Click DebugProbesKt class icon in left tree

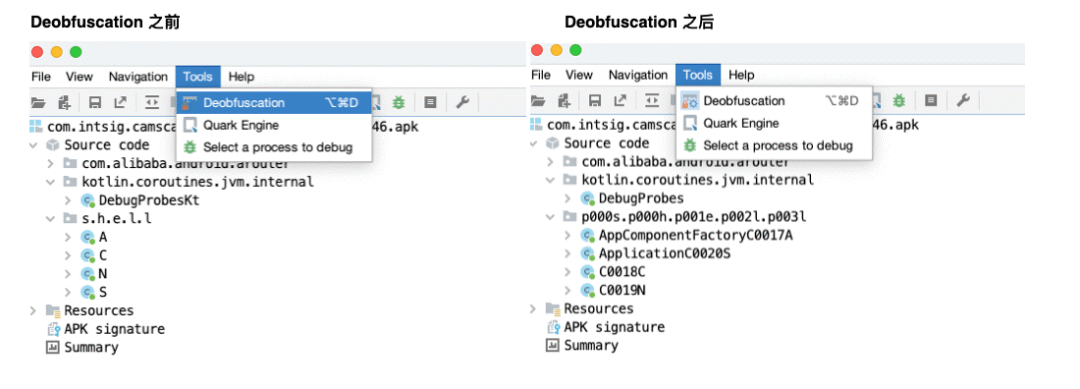[87, 200]
